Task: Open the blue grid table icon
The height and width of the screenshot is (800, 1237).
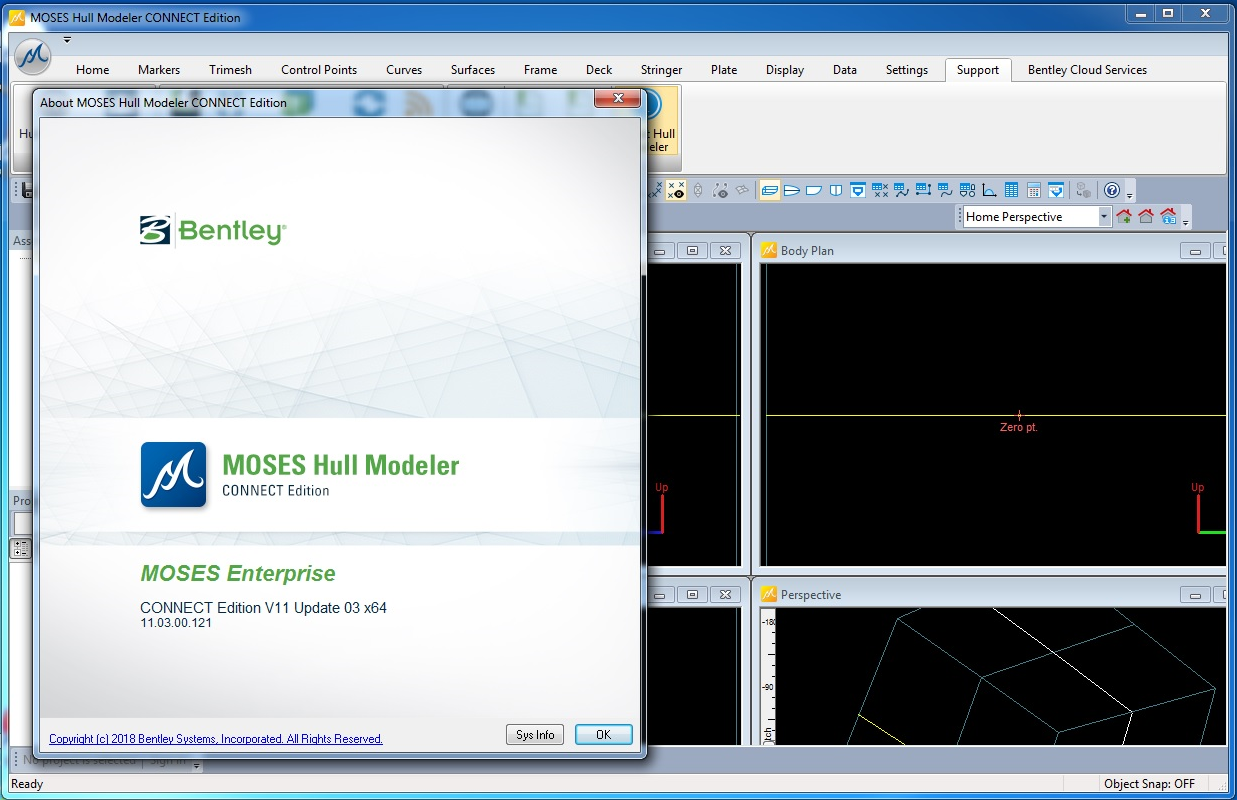Action: (1012, 190)
